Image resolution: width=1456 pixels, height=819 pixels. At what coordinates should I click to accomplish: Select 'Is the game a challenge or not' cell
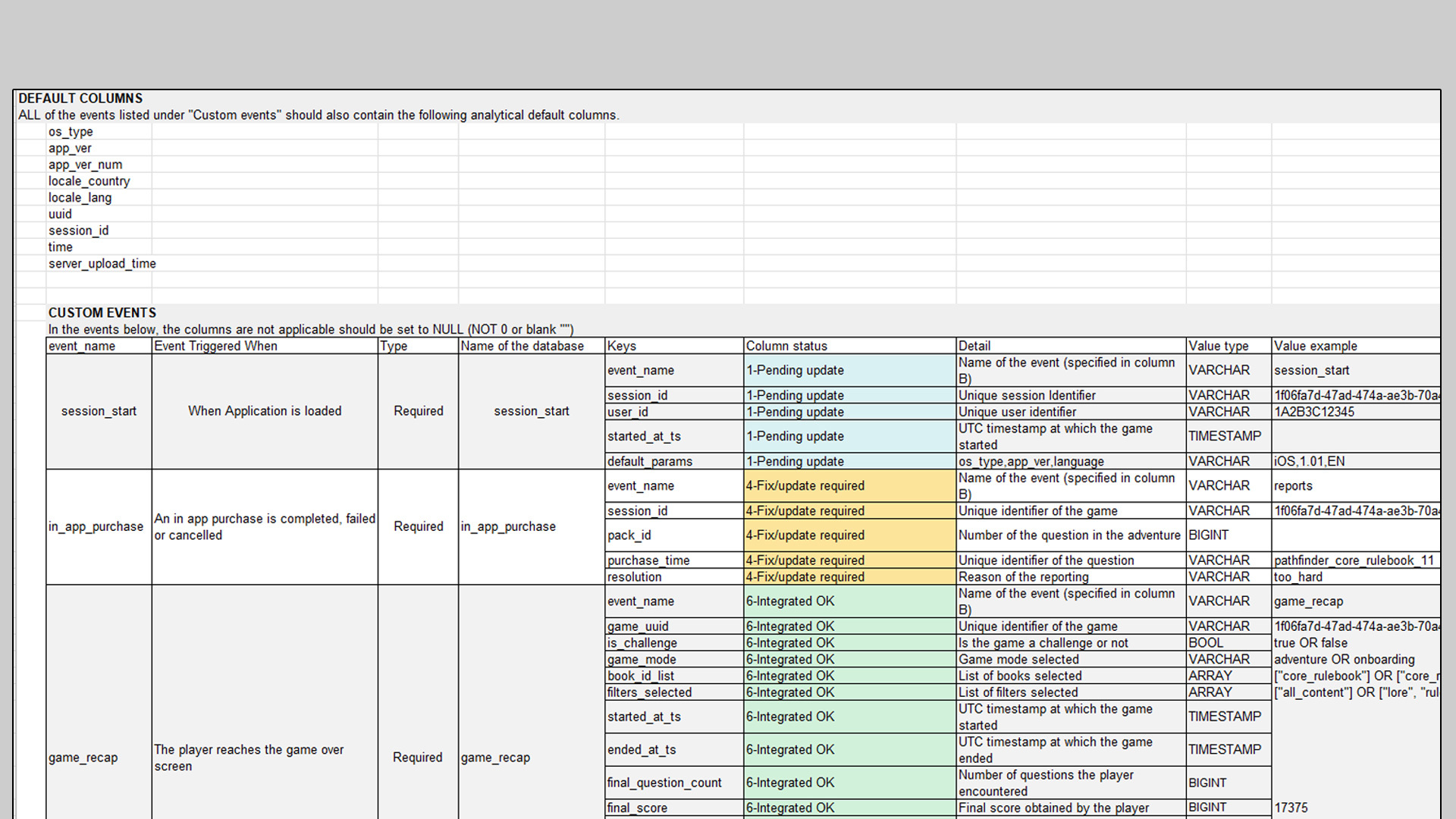pyautogui.click(x=1071, y=643)
